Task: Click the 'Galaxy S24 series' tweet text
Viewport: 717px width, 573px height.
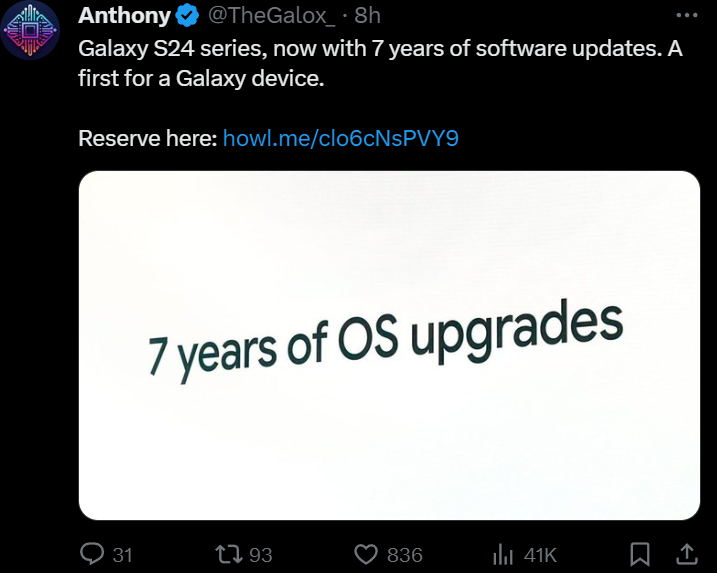Action: pyautogui.click(x=380, y=63)
